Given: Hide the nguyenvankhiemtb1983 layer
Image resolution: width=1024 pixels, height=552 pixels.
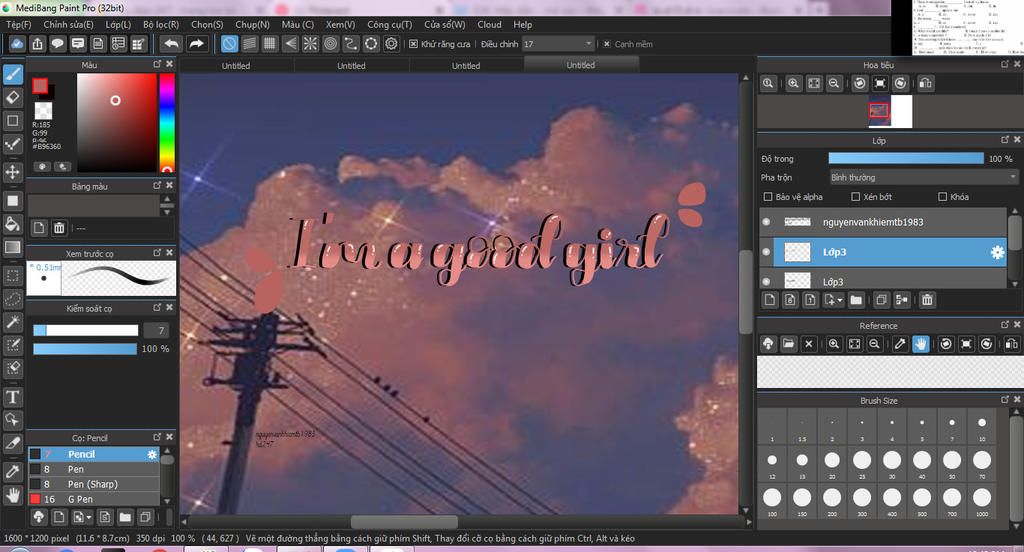Looking at the screenshot, I should click(x=766, y=222).
